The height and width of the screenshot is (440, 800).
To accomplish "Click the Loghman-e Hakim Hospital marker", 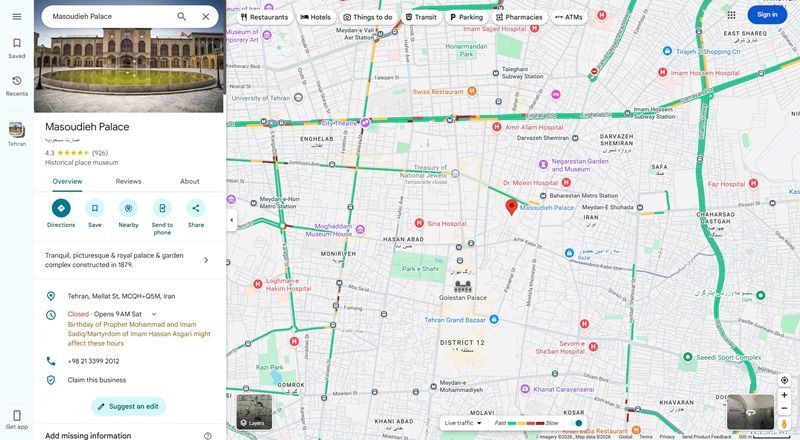I will (258, 284).
